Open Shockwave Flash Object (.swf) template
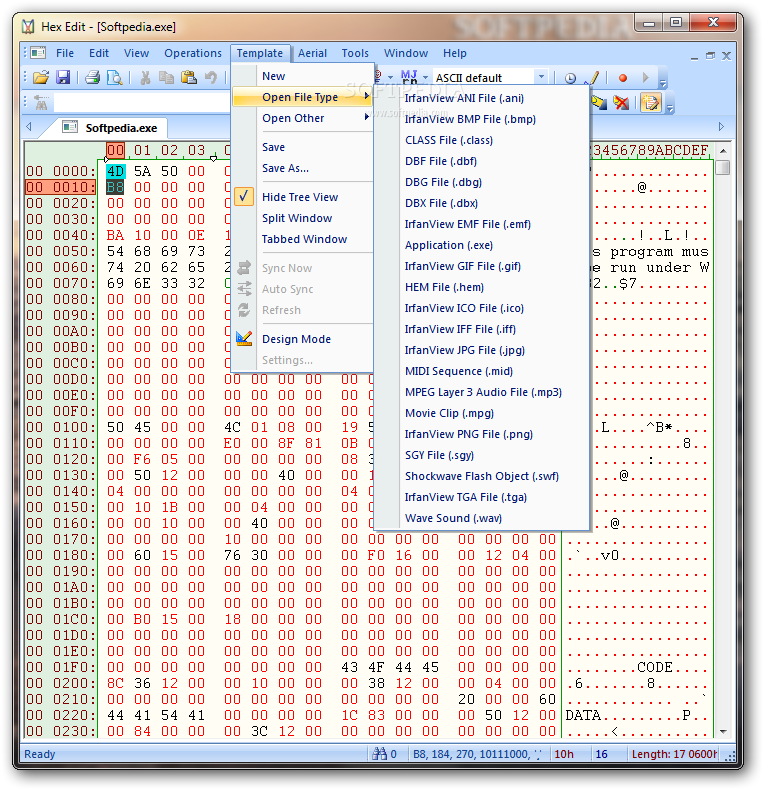Image resolution: width=764 pixels, height=790 pixels. (x=482, y=476)
